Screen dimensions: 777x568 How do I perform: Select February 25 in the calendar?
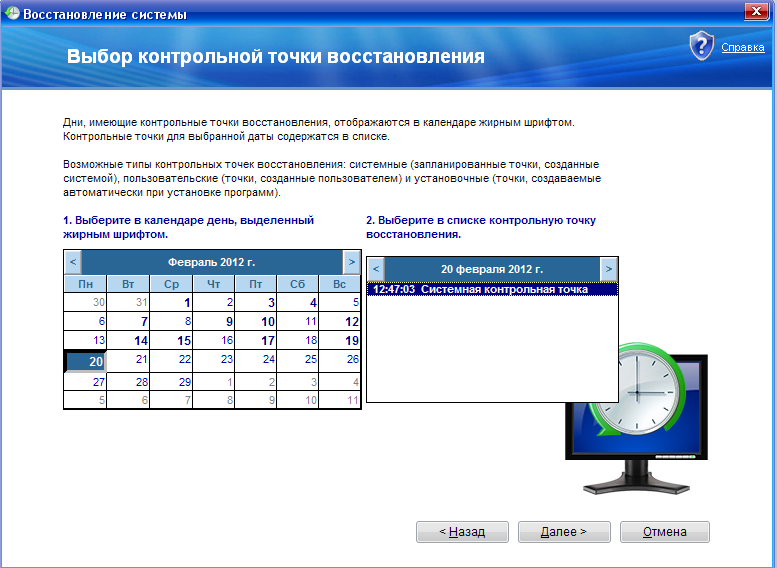coord(297,361)
